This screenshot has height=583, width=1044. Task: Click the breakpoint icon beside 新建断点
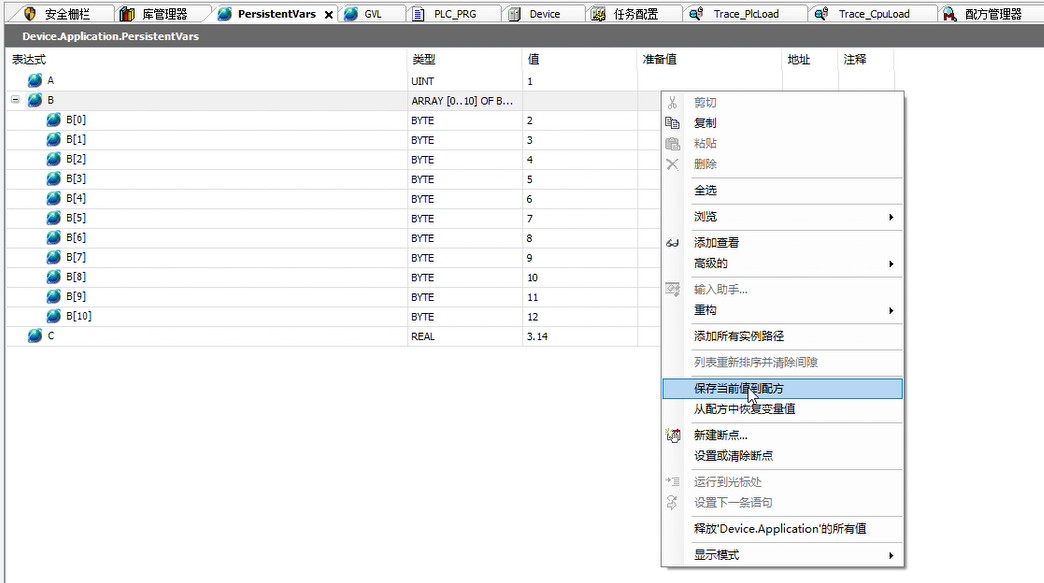click(672, 435)
